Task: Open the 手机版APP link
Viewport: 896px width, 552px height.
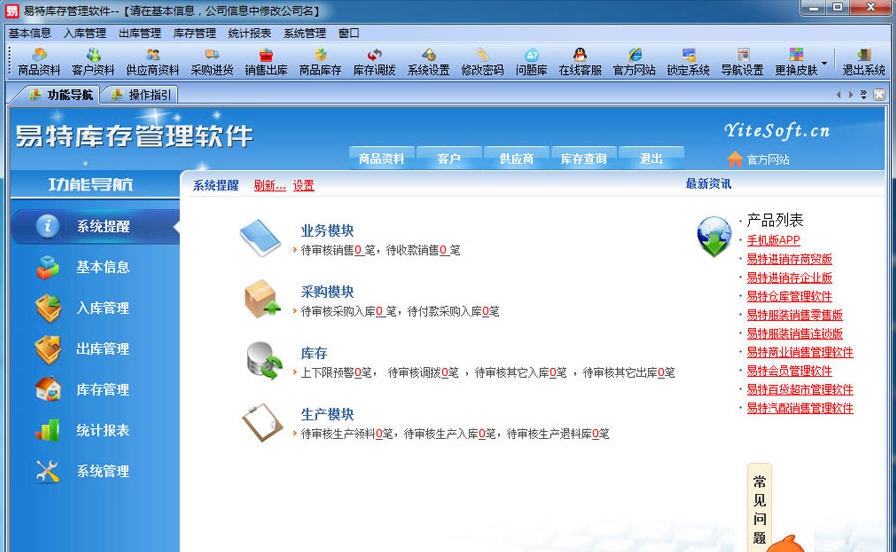Action: (773, 241)
